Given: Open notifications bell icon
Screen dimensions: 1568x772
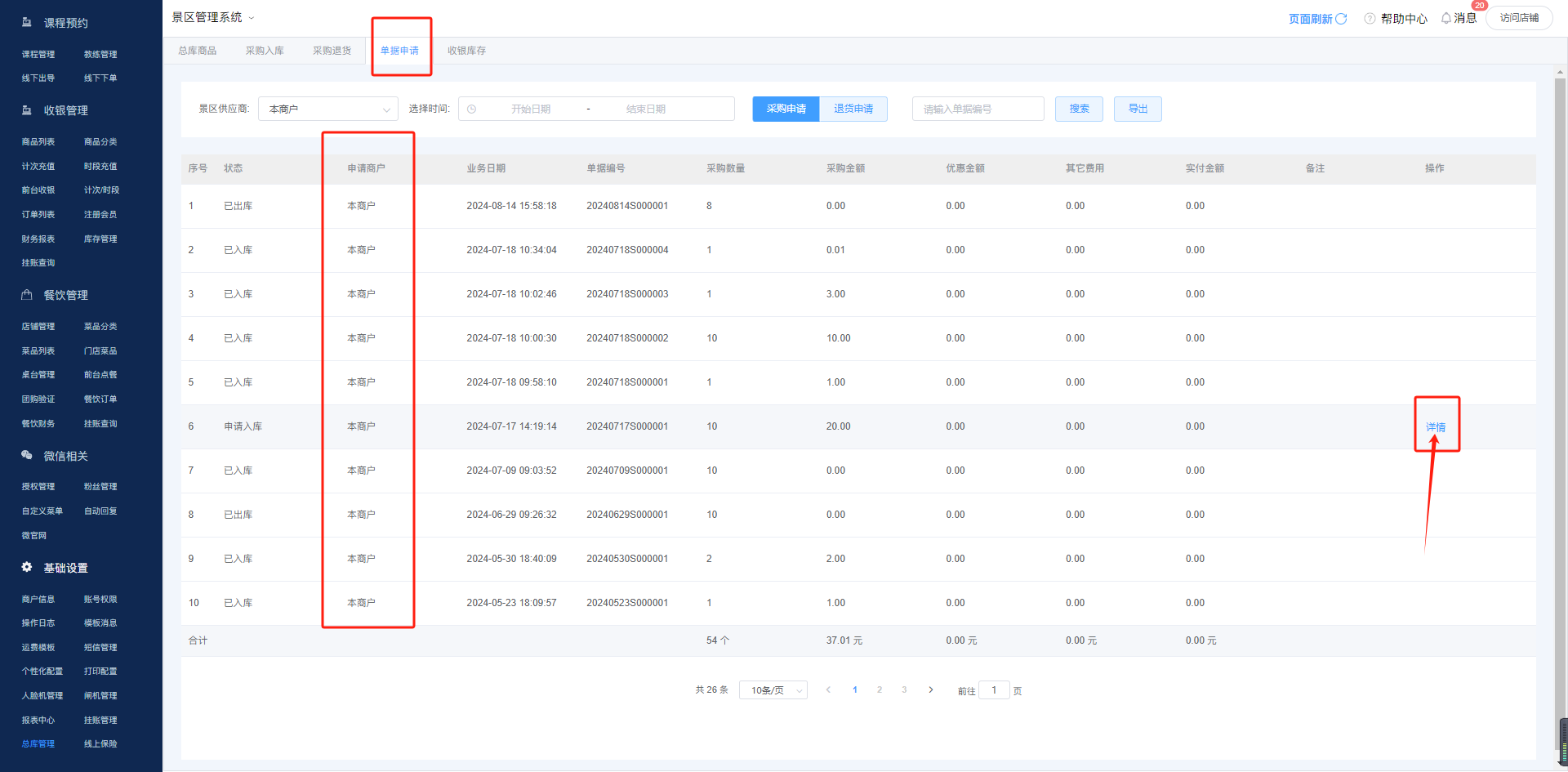Looking at the screenshot, I should [x=1446, y=18].
